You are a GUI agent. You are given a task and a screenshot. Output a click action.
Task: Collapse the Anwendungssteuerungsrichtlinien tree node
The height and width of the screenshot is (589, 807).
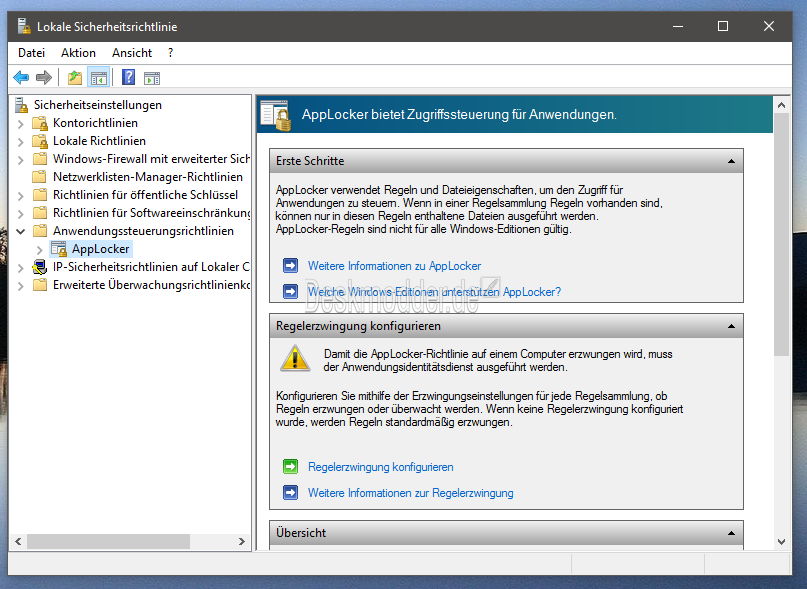coord(21,231)
